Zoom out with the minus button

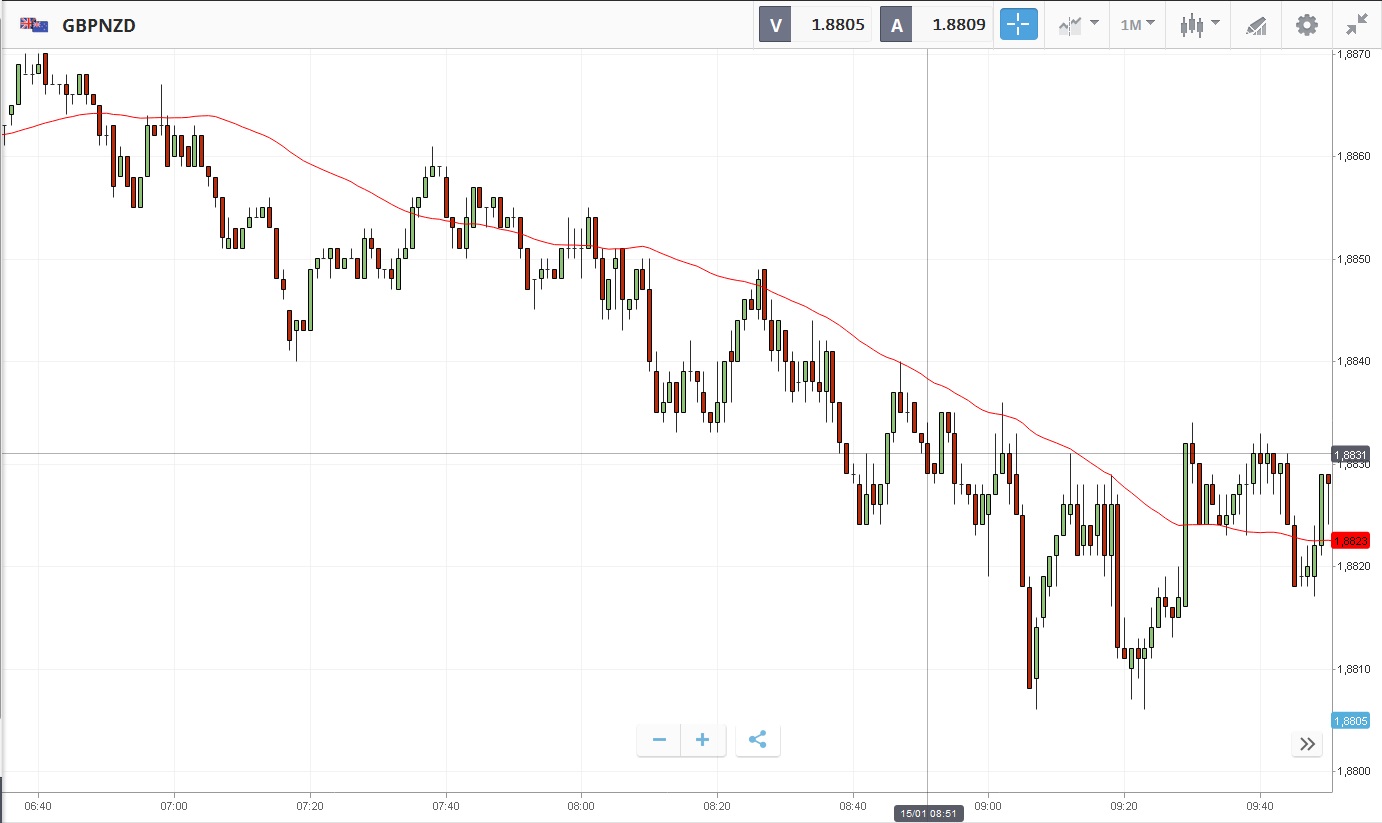pyautogui.click(x=659, y=740)
